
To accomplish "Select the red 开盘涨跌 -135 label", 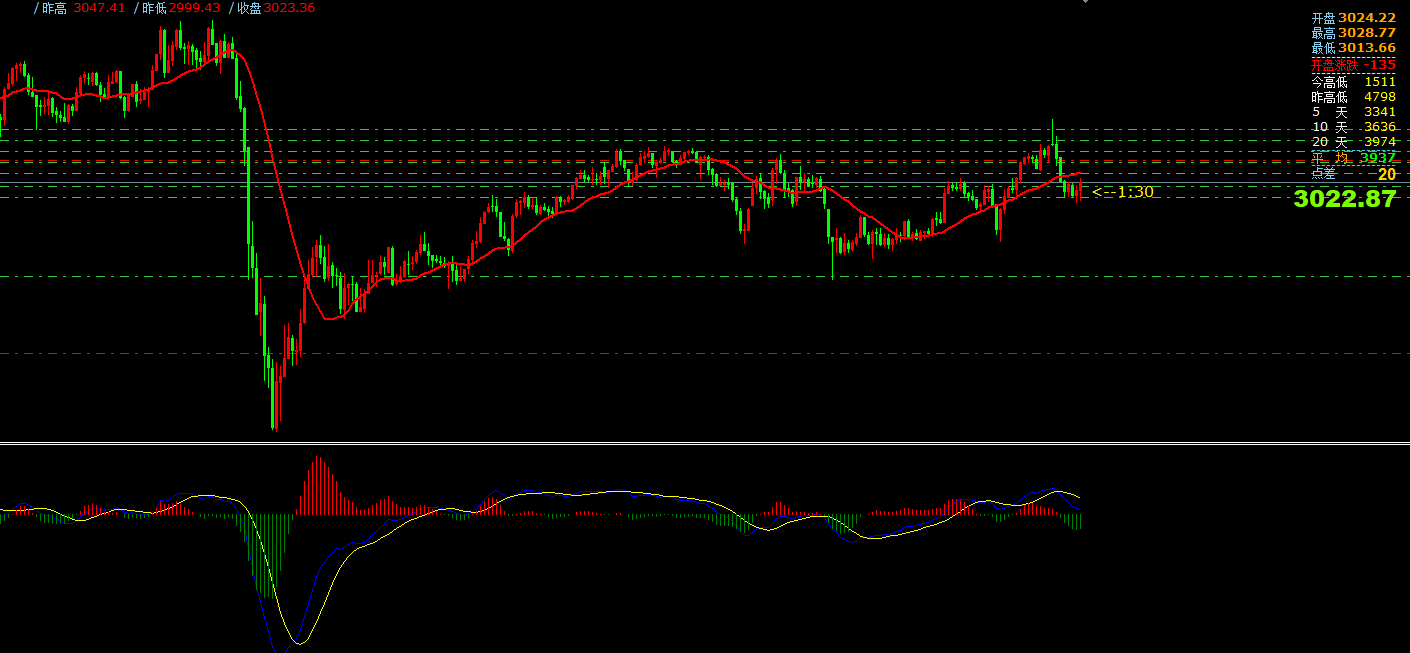I will (x=1353, y=64).
